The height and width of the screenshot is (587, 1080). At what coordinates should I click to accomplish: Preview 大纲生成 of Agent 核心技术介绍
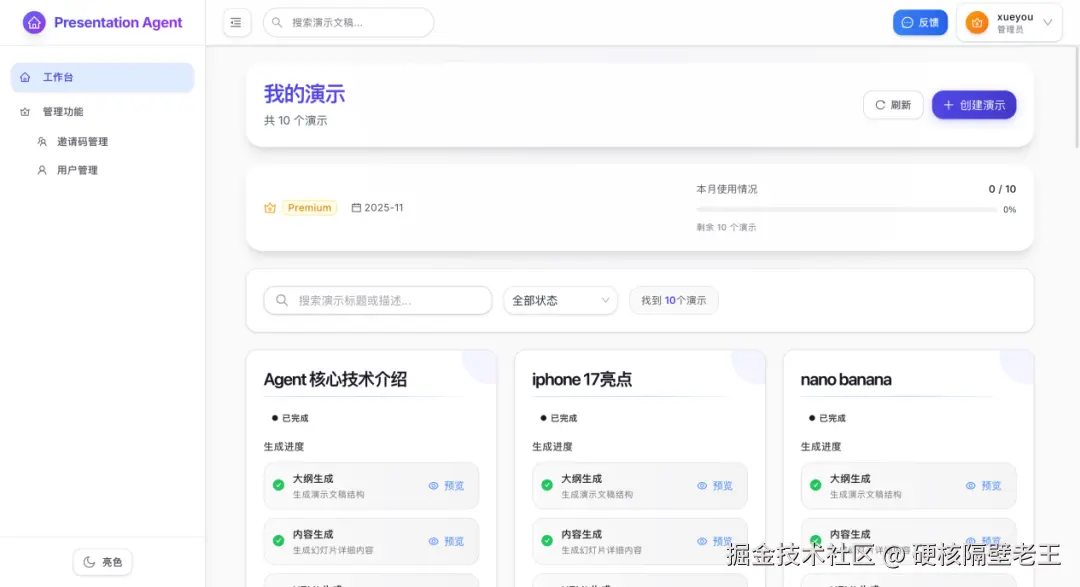tap(446, 486)
